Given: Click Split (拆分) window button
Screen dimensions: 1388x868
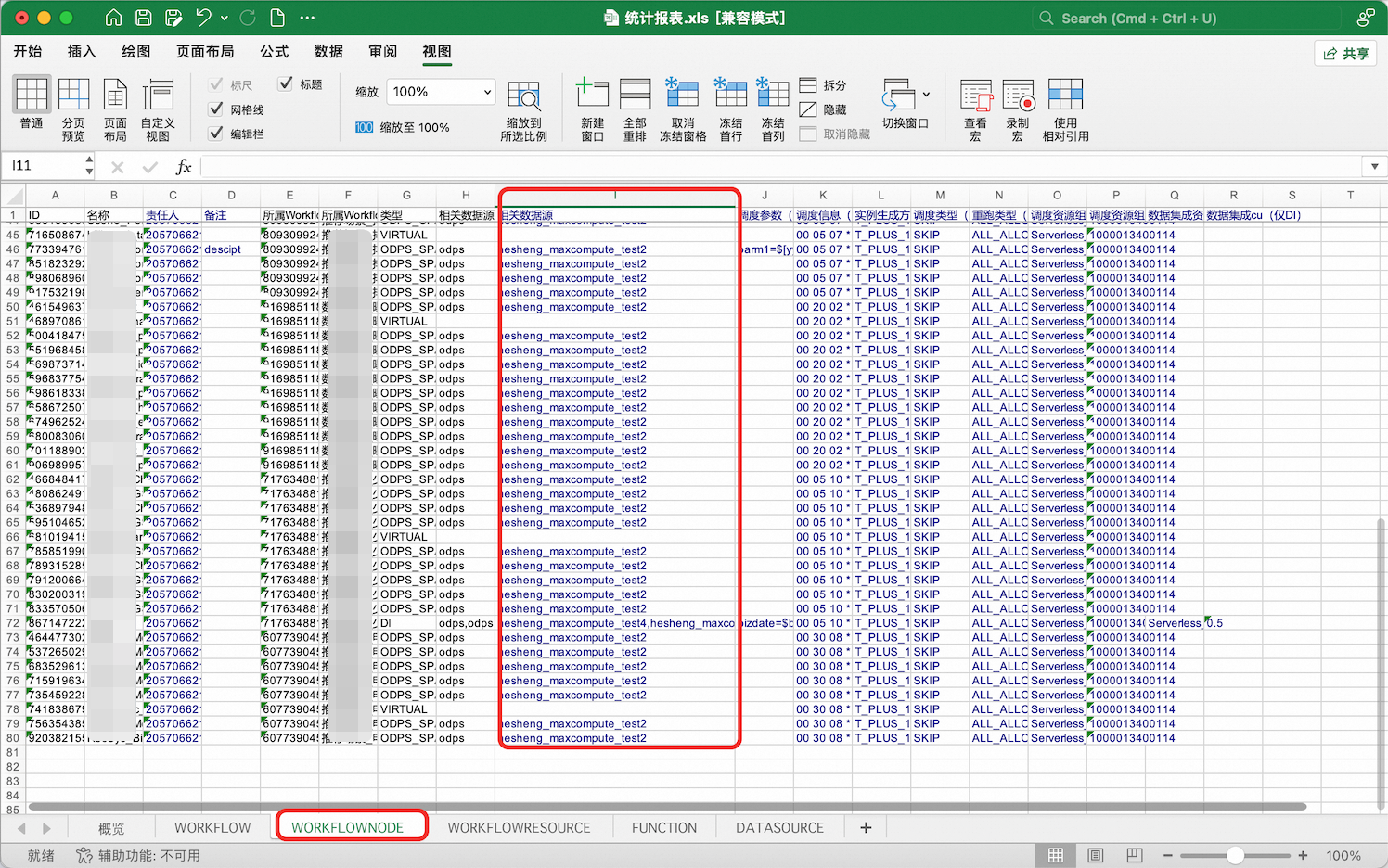Looking at the screenshot, I should point(823,85).
